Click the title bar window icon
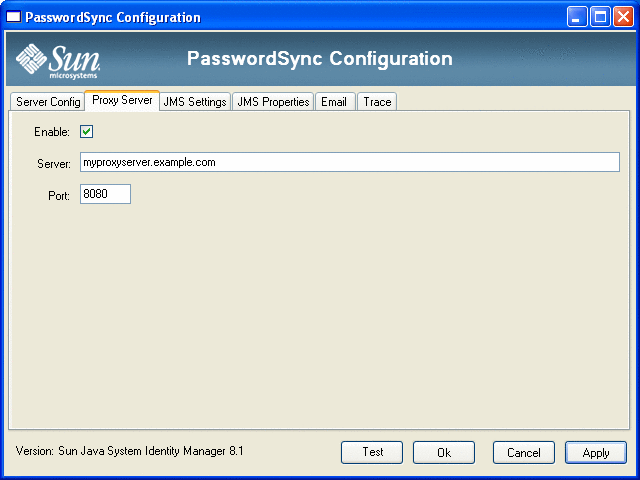The width and height of the screenshot is (640, 480). pyautogui.click(x=13, y=17)
